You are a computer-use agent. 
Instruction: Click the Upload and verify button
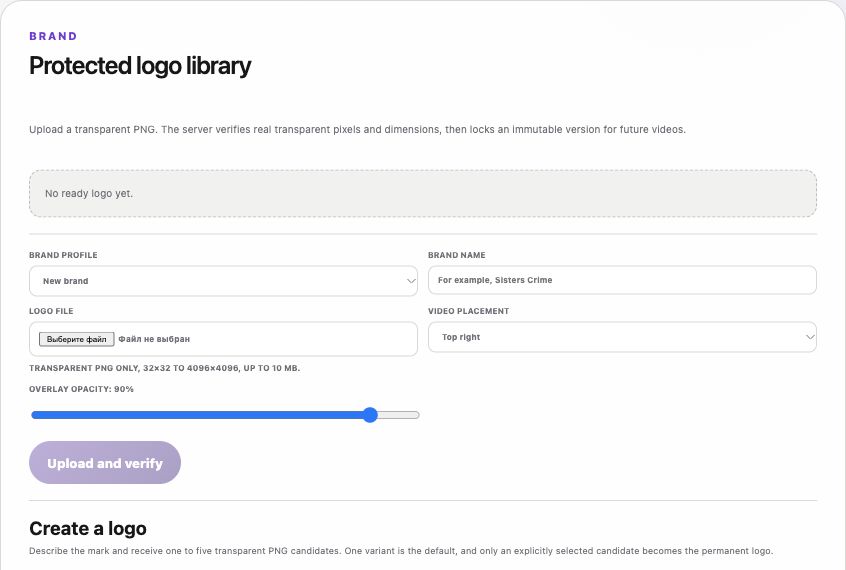coord(105,463)
